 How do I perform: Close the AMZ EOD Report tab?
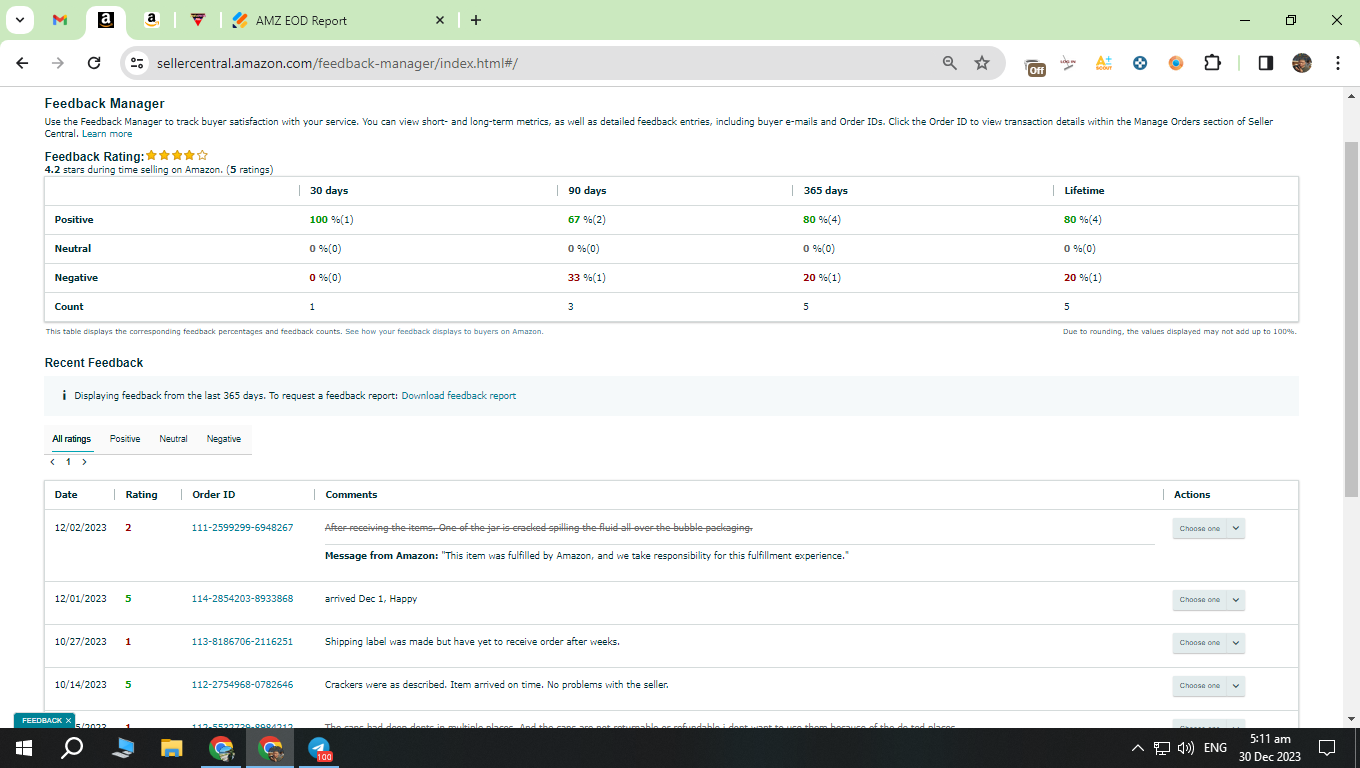[x=440, y=20]
